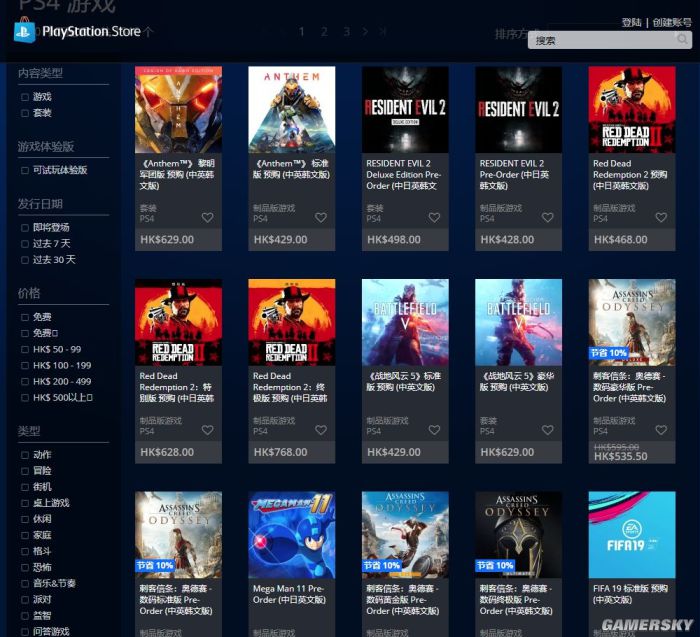Jump to last page arrow in pagination
This screenshot has height=637, width=700.
[383, 31]
